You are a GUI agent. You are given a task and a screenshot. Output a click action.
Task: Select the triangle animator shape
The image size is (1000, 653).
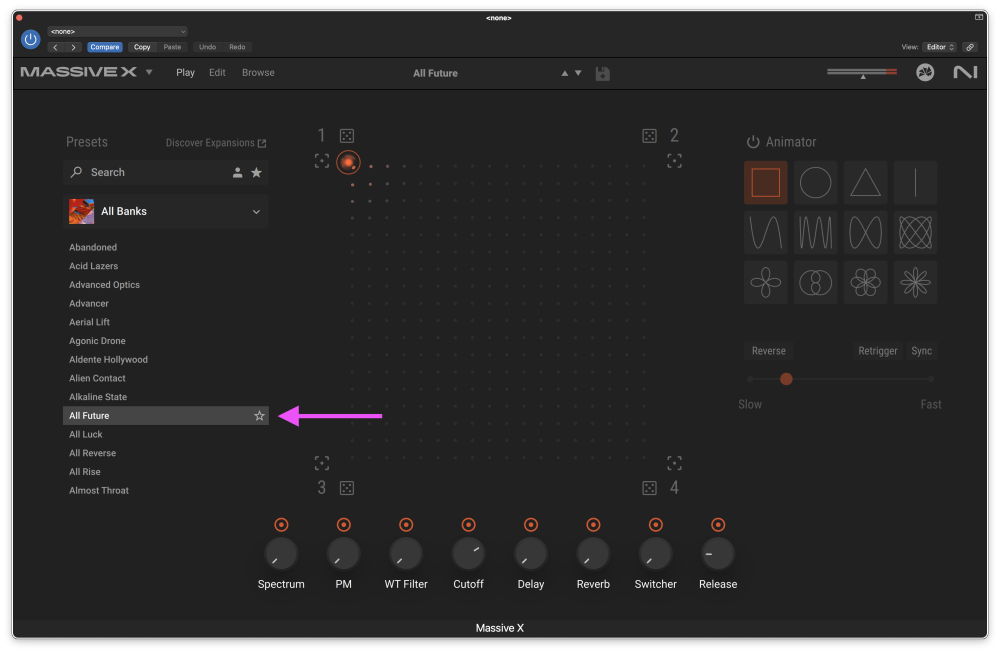click(865, 182)
